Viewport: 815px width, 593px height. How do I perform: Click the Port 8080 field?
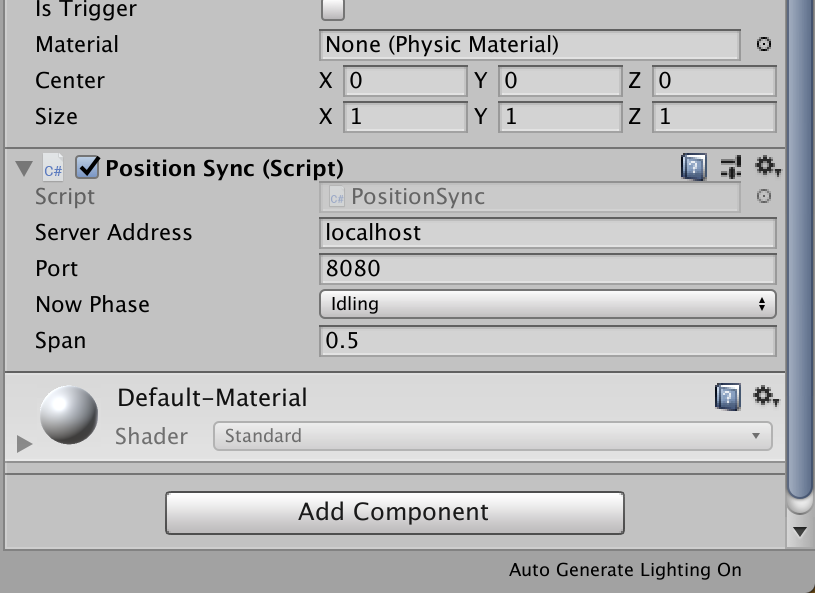click(x=548, y=269)
